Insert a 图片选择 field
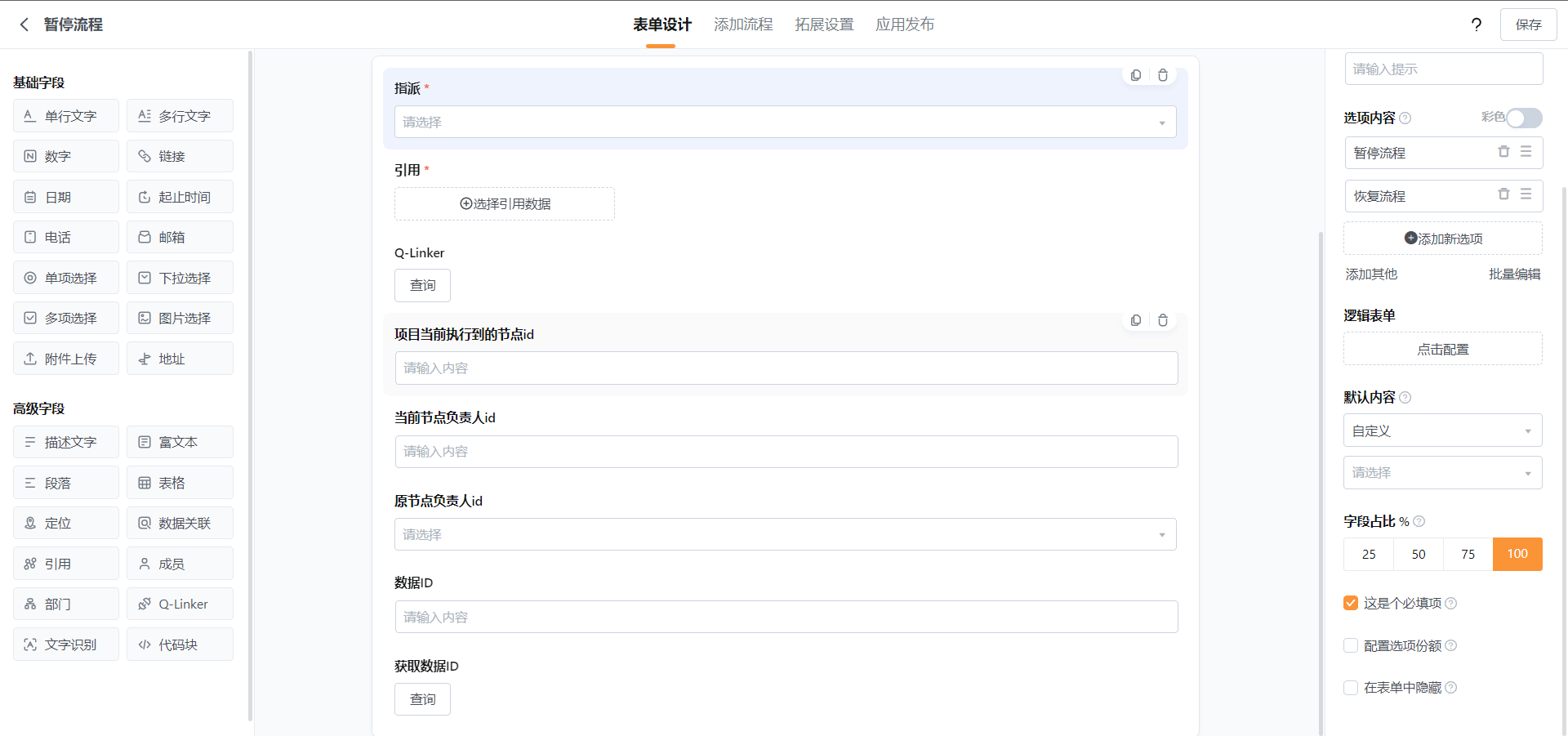Viewport: 1568px width, 736px height. point(180,318)
